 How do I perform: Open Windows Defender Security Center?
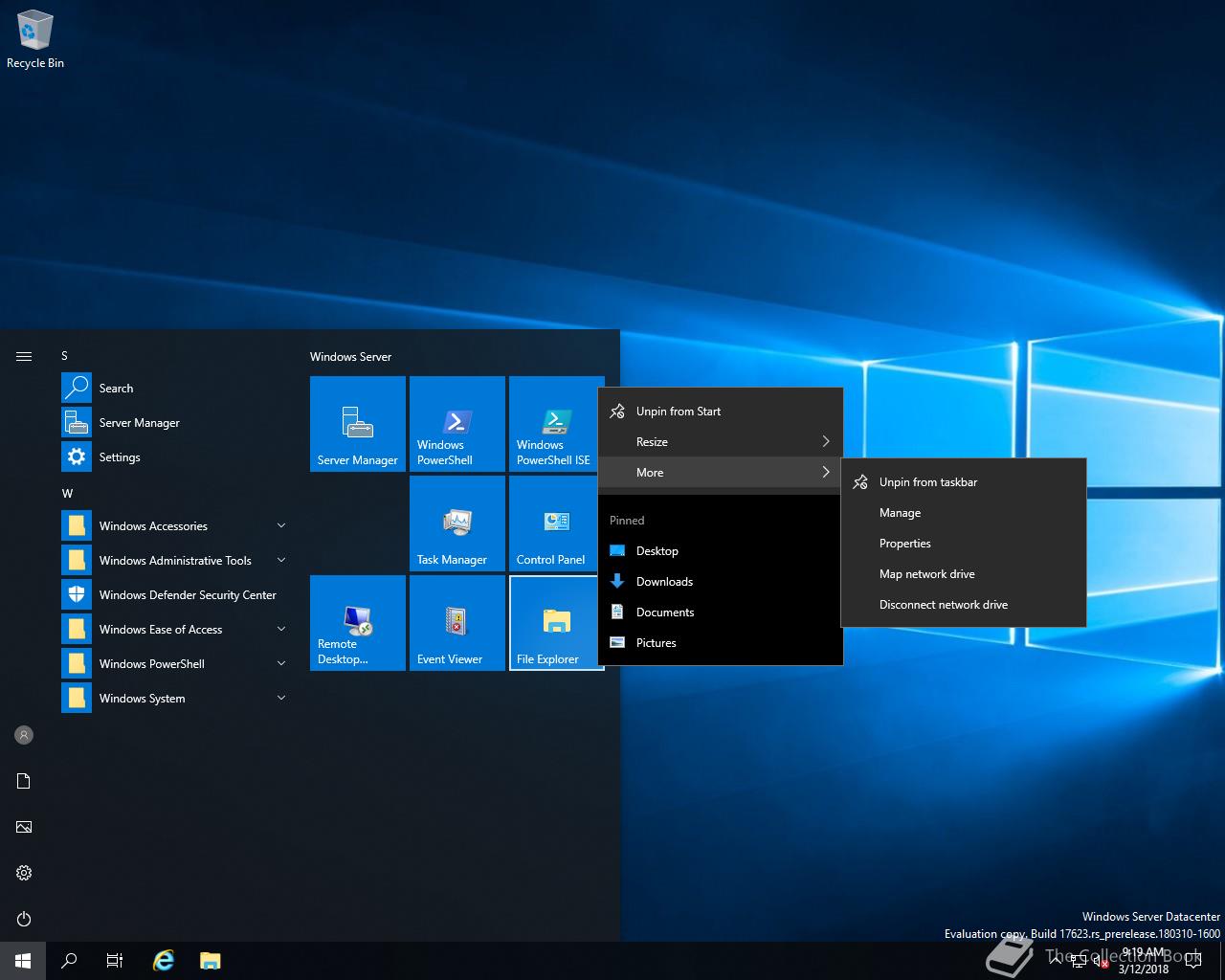pos(176,595)
